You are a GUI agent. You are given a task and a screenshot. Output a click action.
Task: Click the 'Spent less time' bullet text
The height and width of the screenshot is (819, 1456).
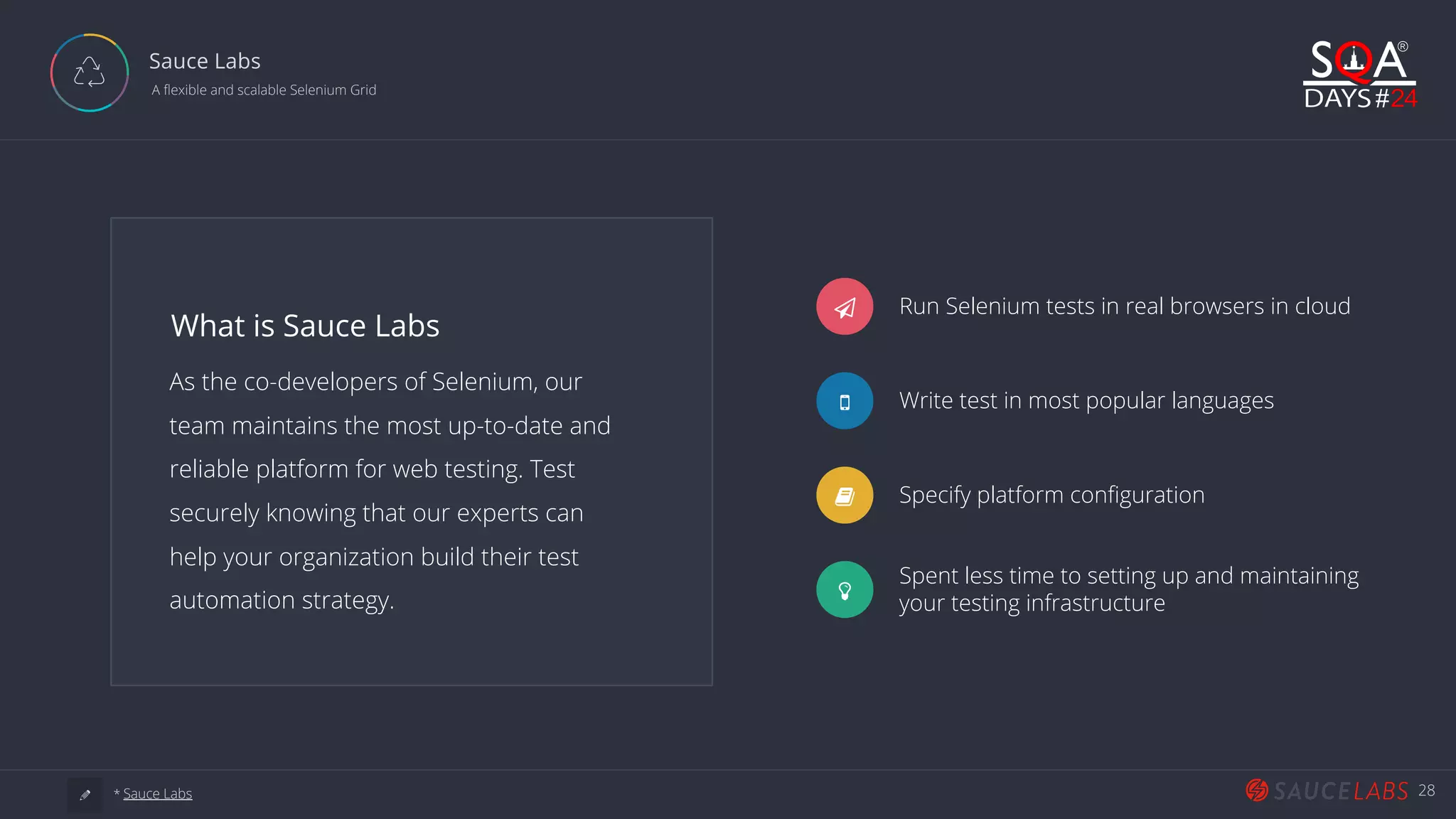(1128, 589)
